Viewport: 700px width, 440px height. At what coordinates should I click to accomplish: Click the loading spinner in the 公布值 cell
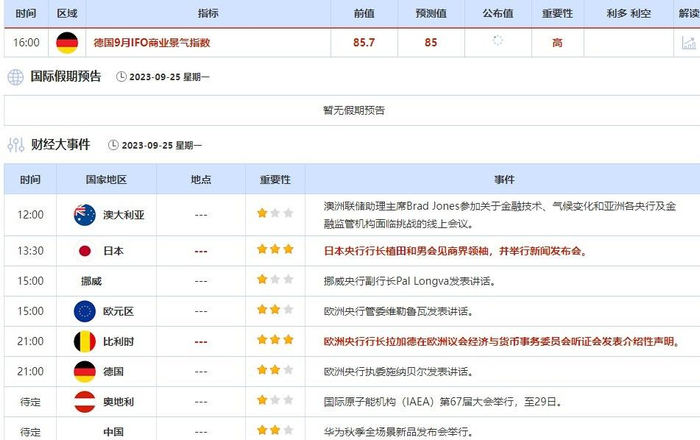[x=498, y=41]
